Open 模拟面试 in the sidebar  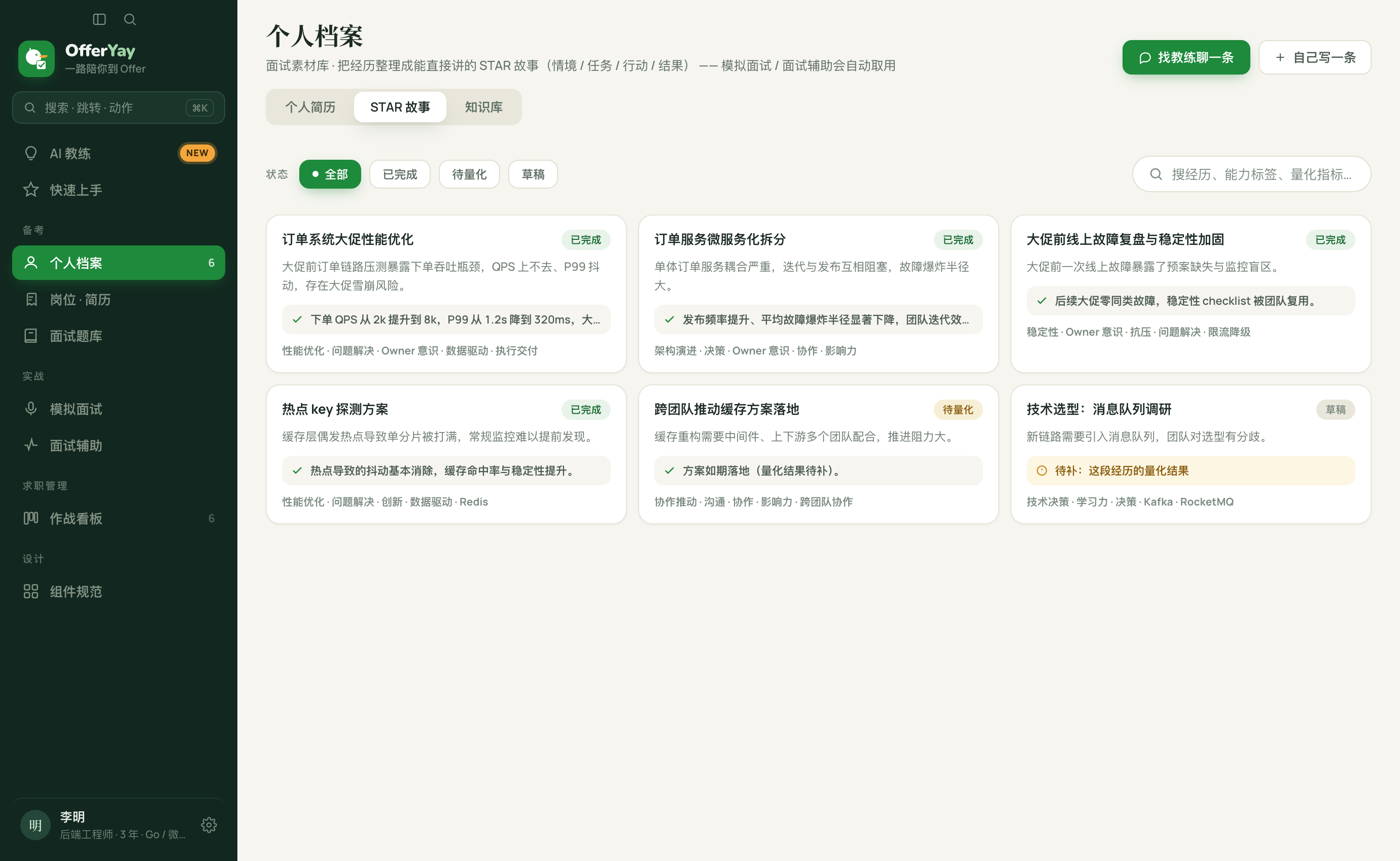coord(119,409)
